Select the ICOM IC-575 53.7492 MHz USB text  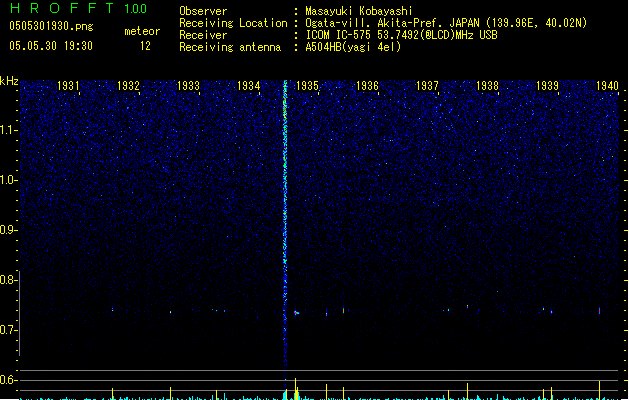pyautogui.click(x=401, y=35)
